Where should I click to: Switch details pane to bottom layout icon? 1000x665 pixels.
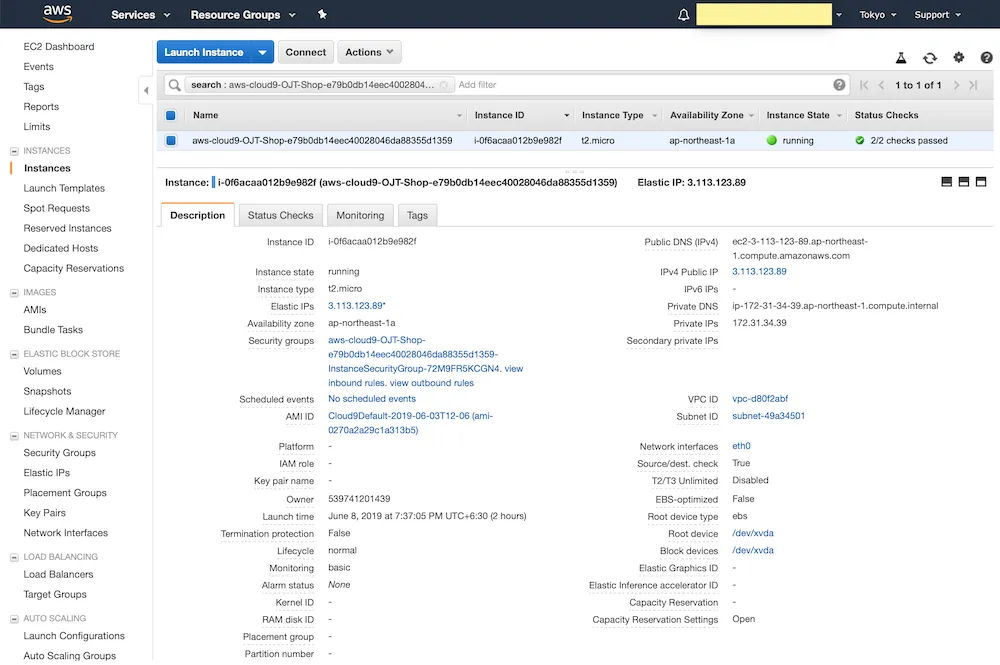click(946, 182)
